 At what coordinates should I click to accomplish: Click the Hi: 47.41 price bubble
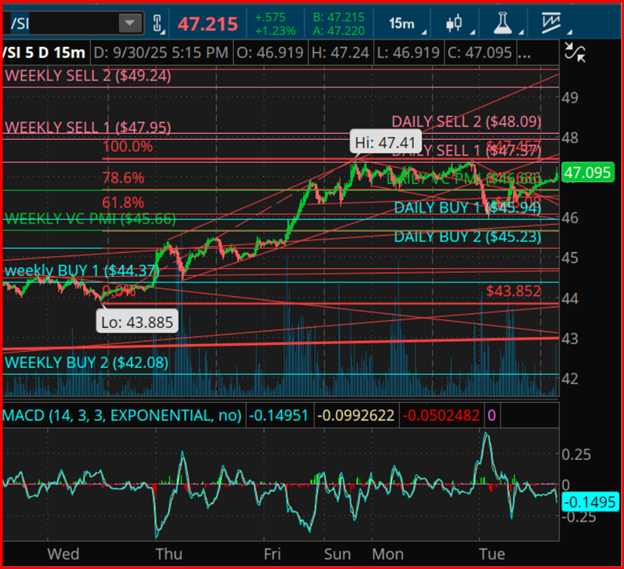coord(383,143)
